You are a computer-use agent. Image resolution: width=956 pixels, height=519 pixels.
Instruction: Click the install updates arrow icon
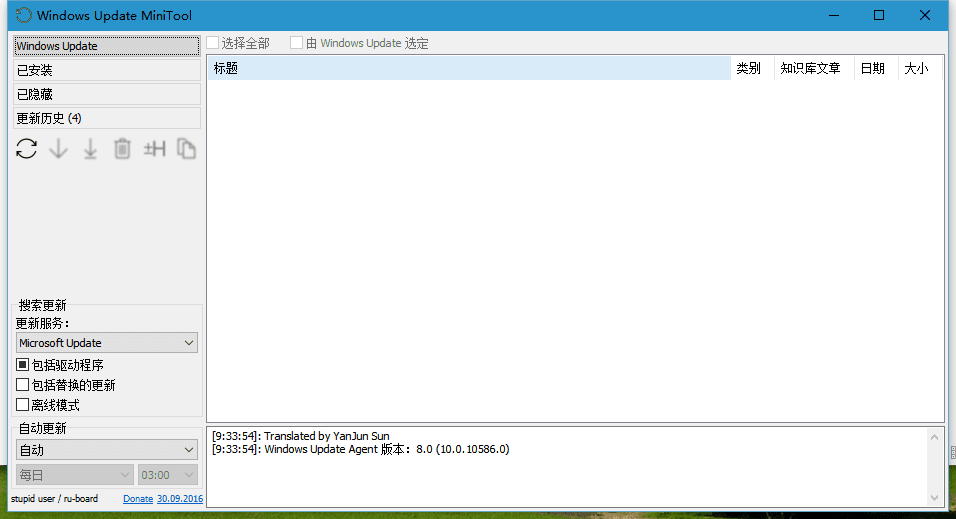tap(90, 149)
